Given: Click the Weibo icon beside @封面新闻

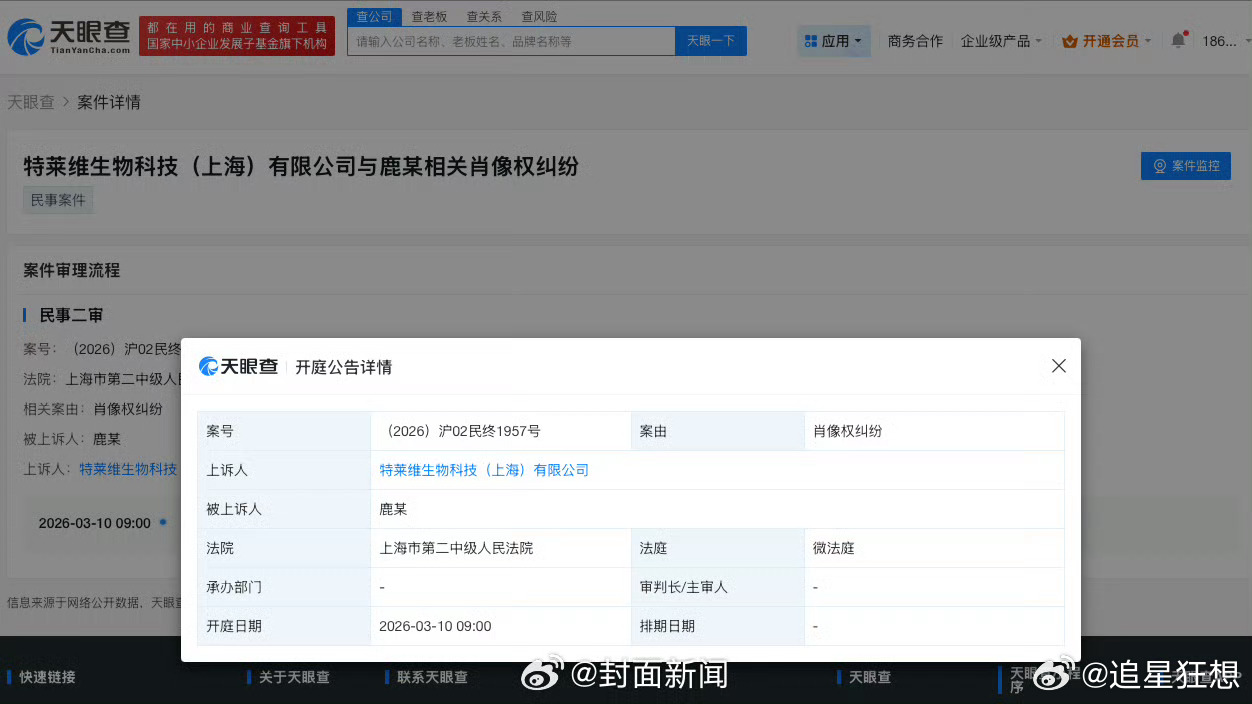Looking at the screenshot, I should (x=541, y=677).
